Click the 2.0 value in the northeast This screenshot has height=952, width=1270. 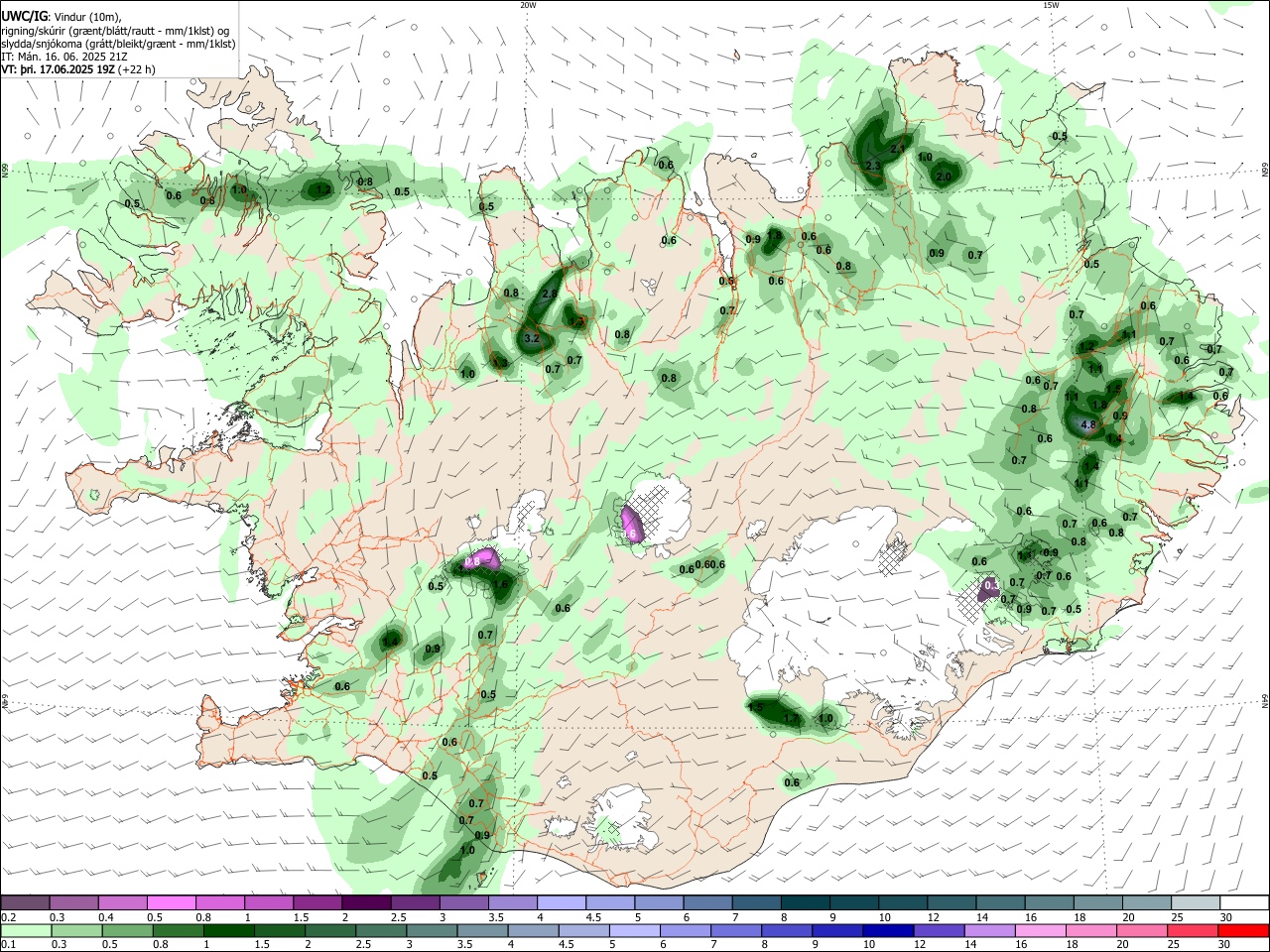[944, 177]
